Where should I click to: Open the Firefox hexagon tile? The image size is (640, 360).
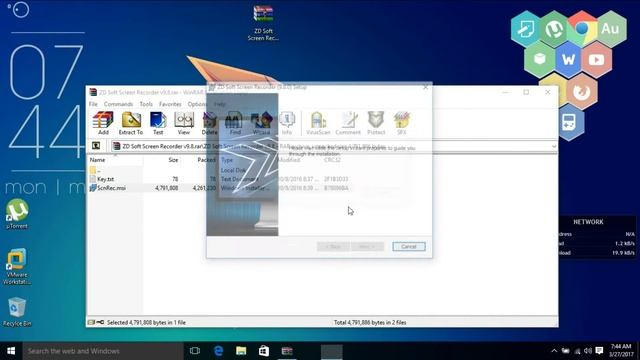[582, 91]
